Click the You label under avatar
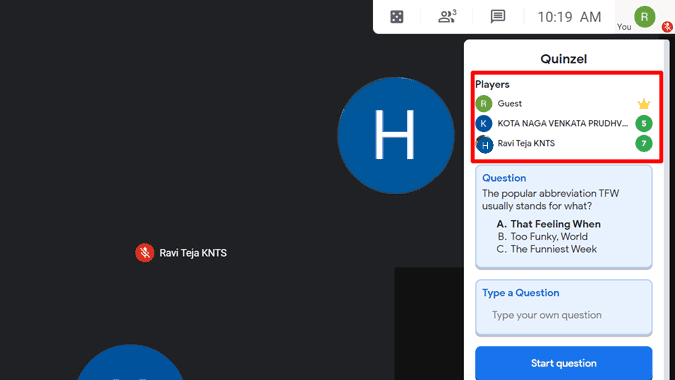Image resolution: width=675 pixels, height=380 pixels. click(x=624, y=27)
